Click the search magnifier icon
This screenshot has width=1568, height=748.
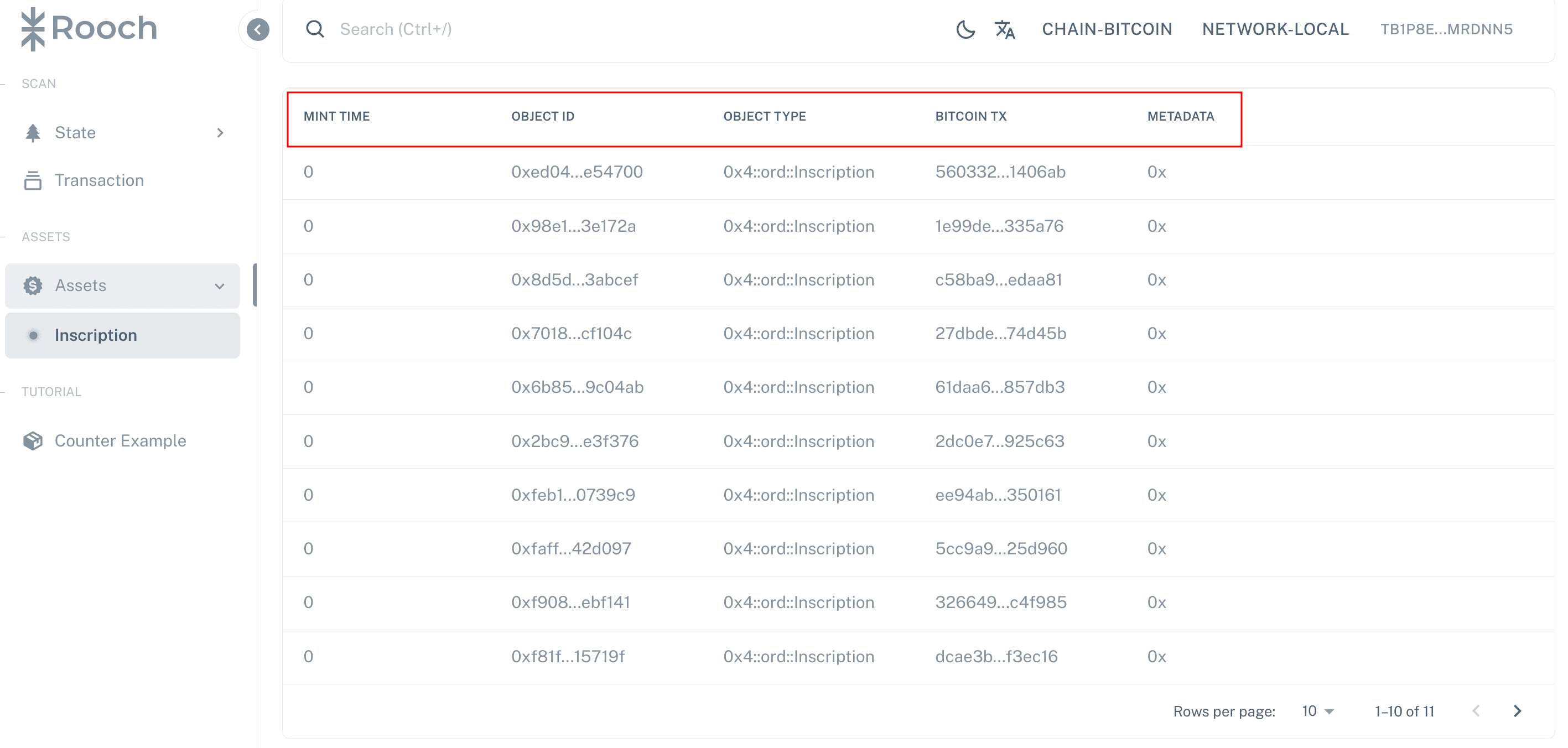[x=315, y=29]
